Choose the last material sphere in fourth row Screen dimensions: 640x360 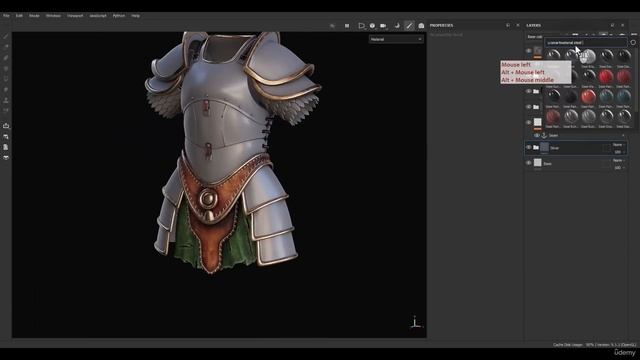click(624, 117)
